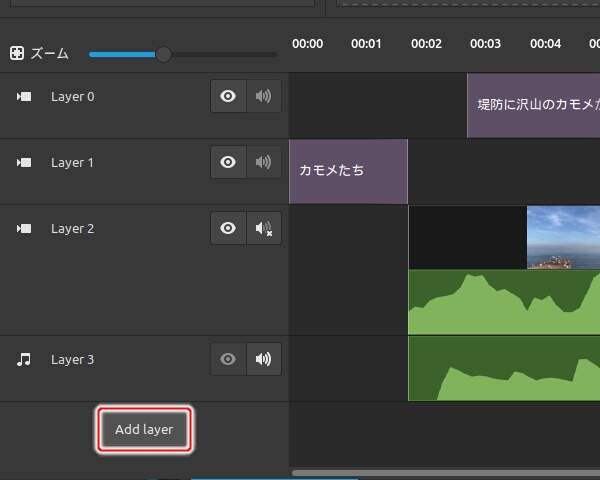This screenshot has height=480, width=600.
Task: Jump to 00:02 on the timeline ruler
Action: [x=426, y=44]
